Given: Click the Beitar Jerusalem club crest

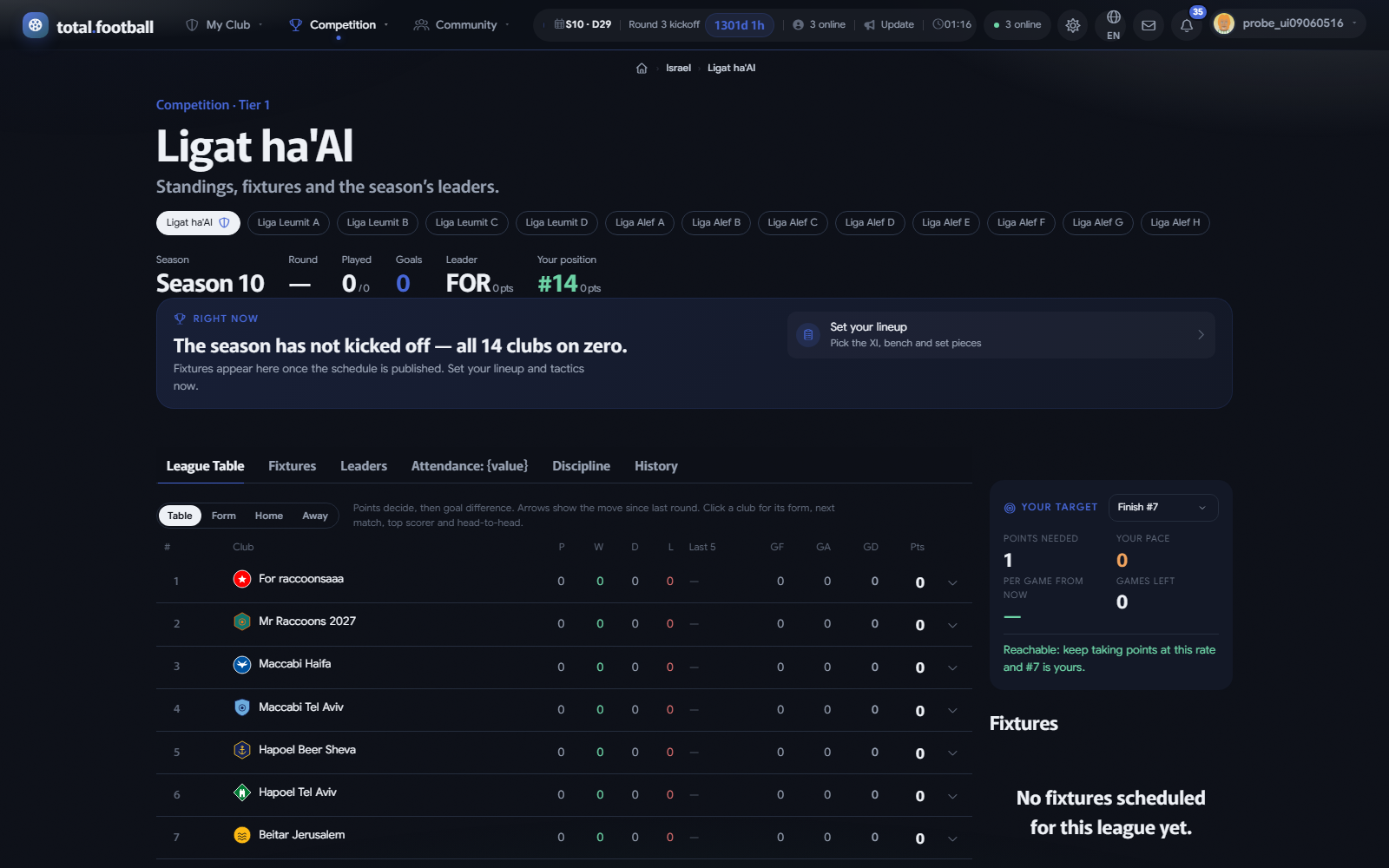Looking at the screenshot, I should (x=242, y=835).
